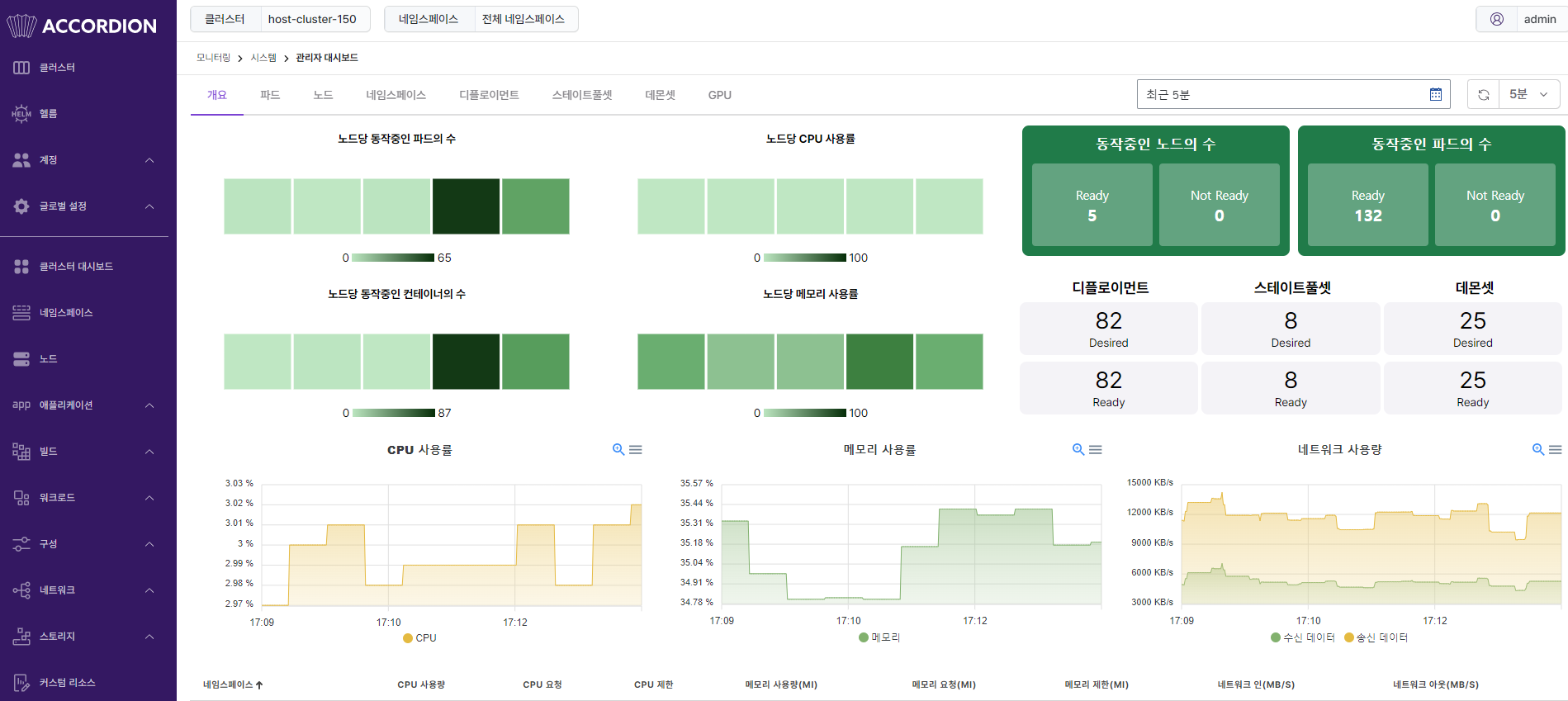Switch to the 파드 tab
Image resolution: width=1568 pixels, height=701 pixels.
tap(270, 95)
